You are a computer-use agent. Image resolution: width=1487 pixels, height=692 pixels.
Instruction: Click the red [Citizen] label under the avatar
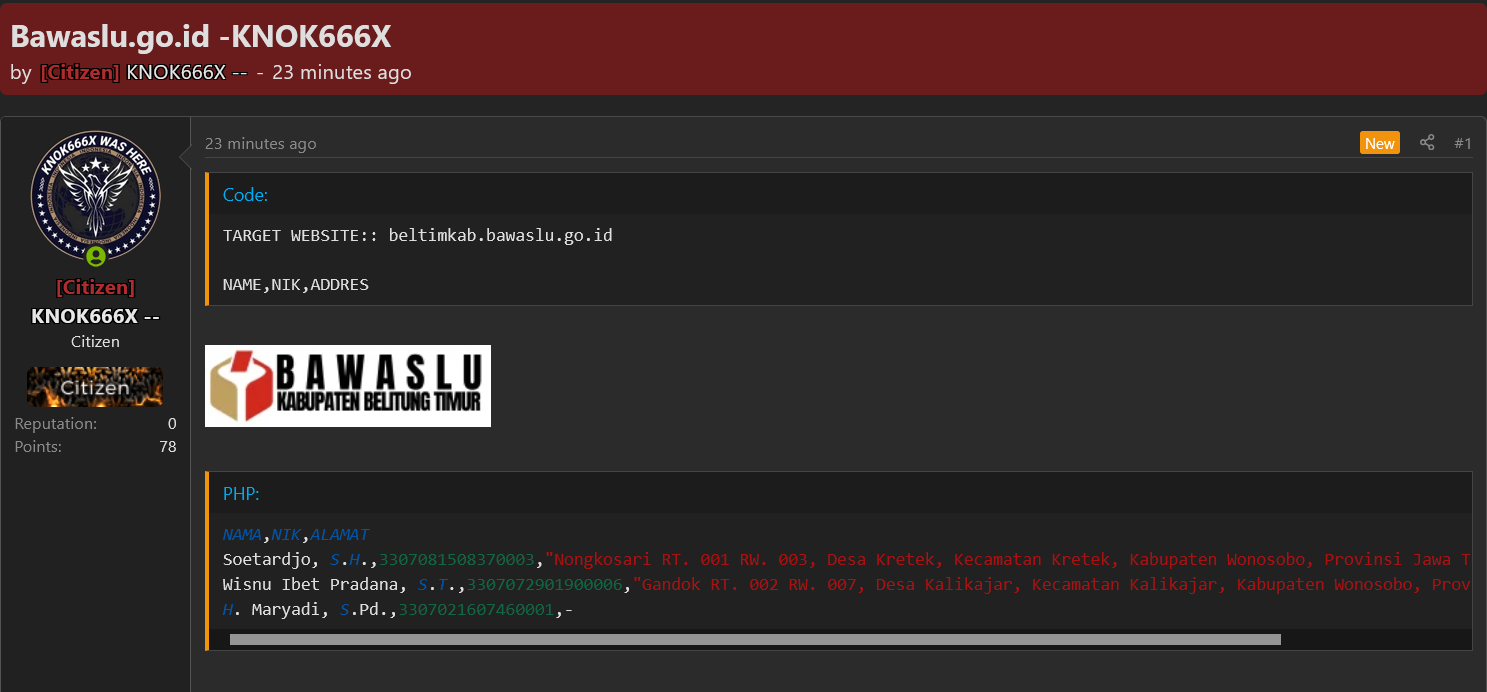pyautogui.click(x=95, y=288)
